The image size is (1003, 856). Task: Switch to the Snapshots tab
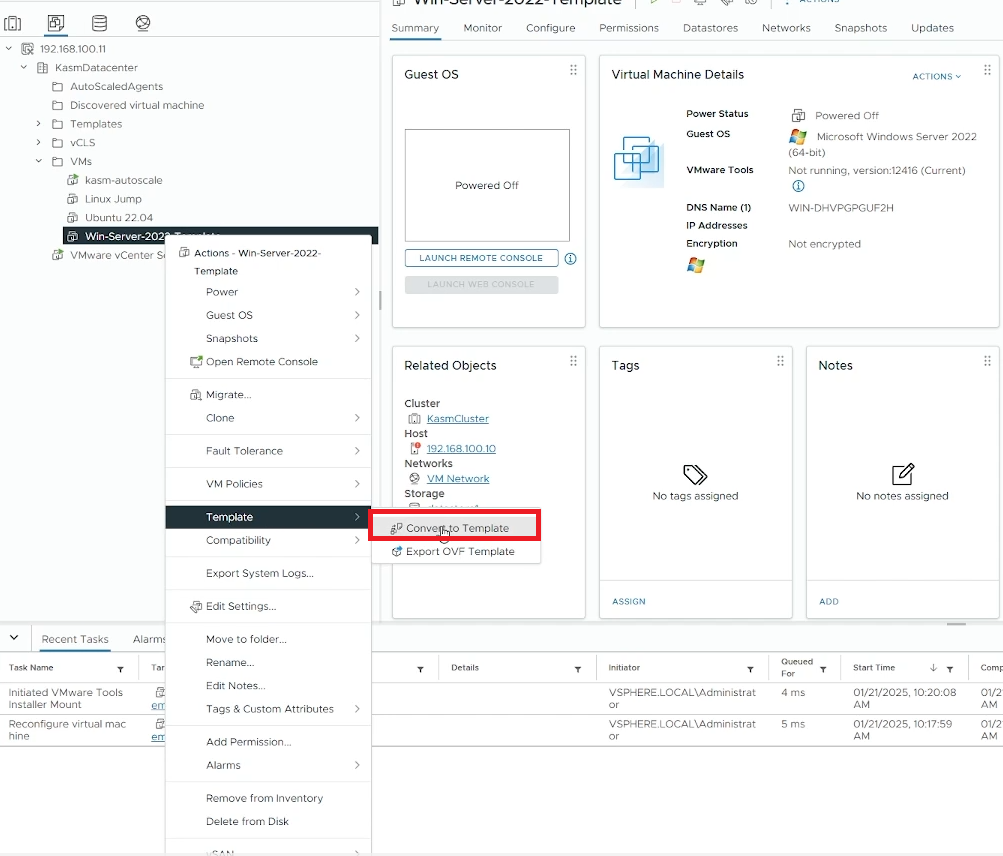(x=860, y=28)
